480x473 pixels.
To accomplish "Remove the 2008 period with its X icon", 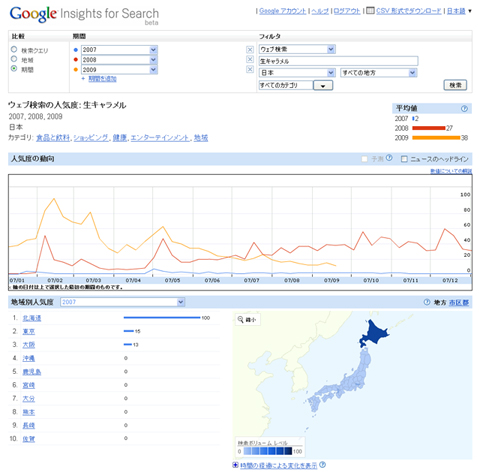I will point(250,59).
